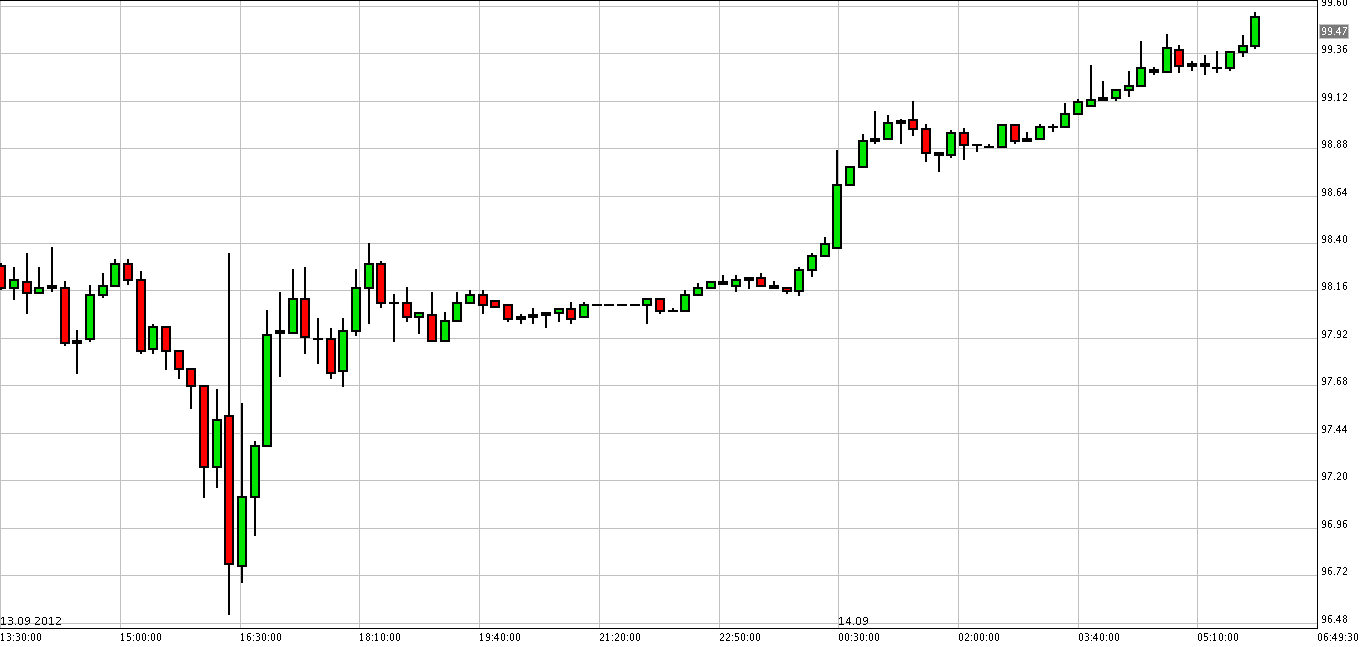Click the 18:10:00 time axis label

[380, 637]
